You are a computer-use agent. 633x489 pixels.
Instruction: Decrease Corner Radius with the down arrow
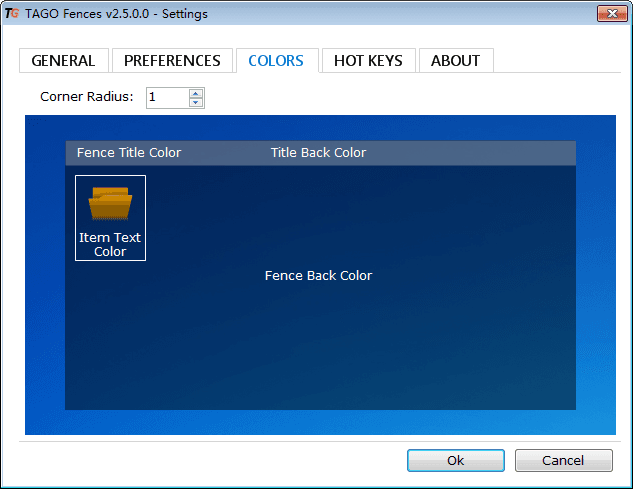pyautogui.click(x=196, y=102)
